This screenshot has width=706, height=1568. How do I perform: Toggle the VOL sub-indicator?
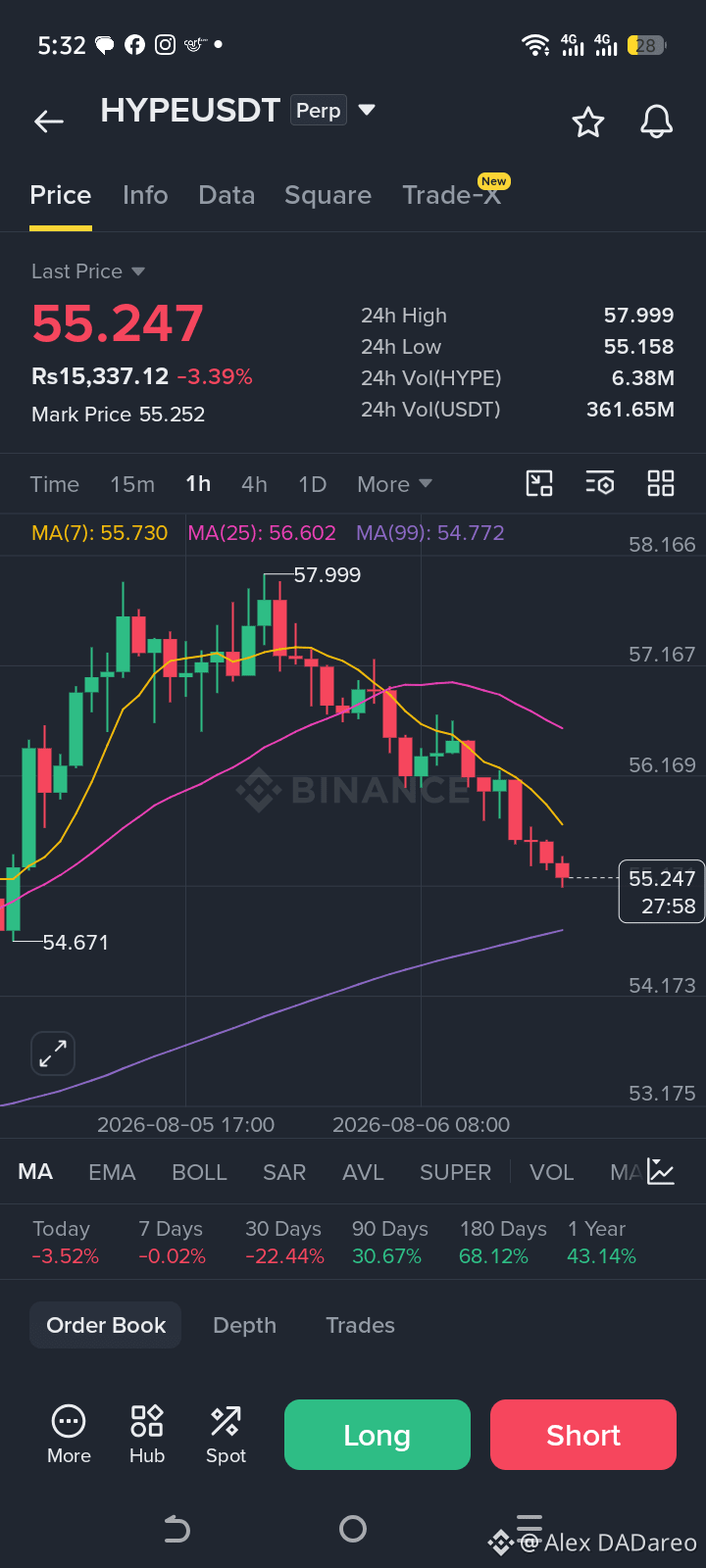point(551,1172)
